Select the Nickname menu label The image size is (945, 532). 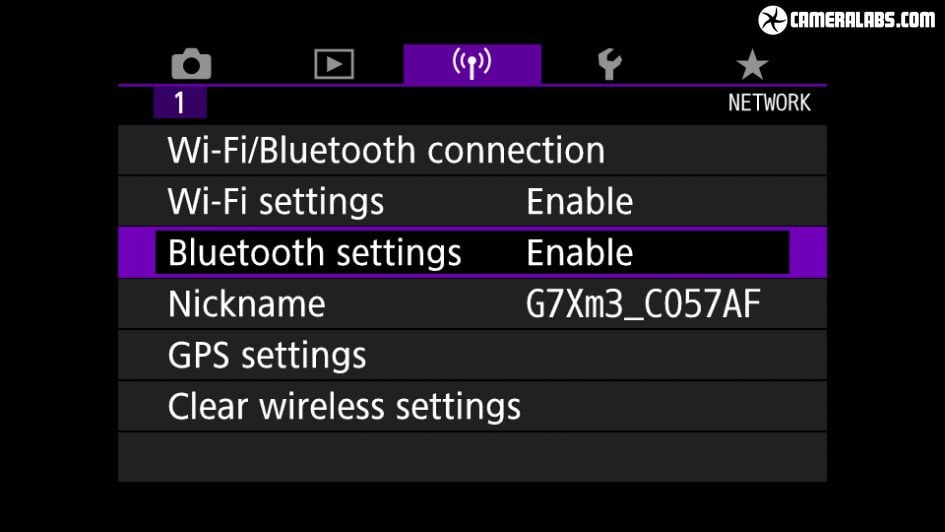(x=246, y=304)
